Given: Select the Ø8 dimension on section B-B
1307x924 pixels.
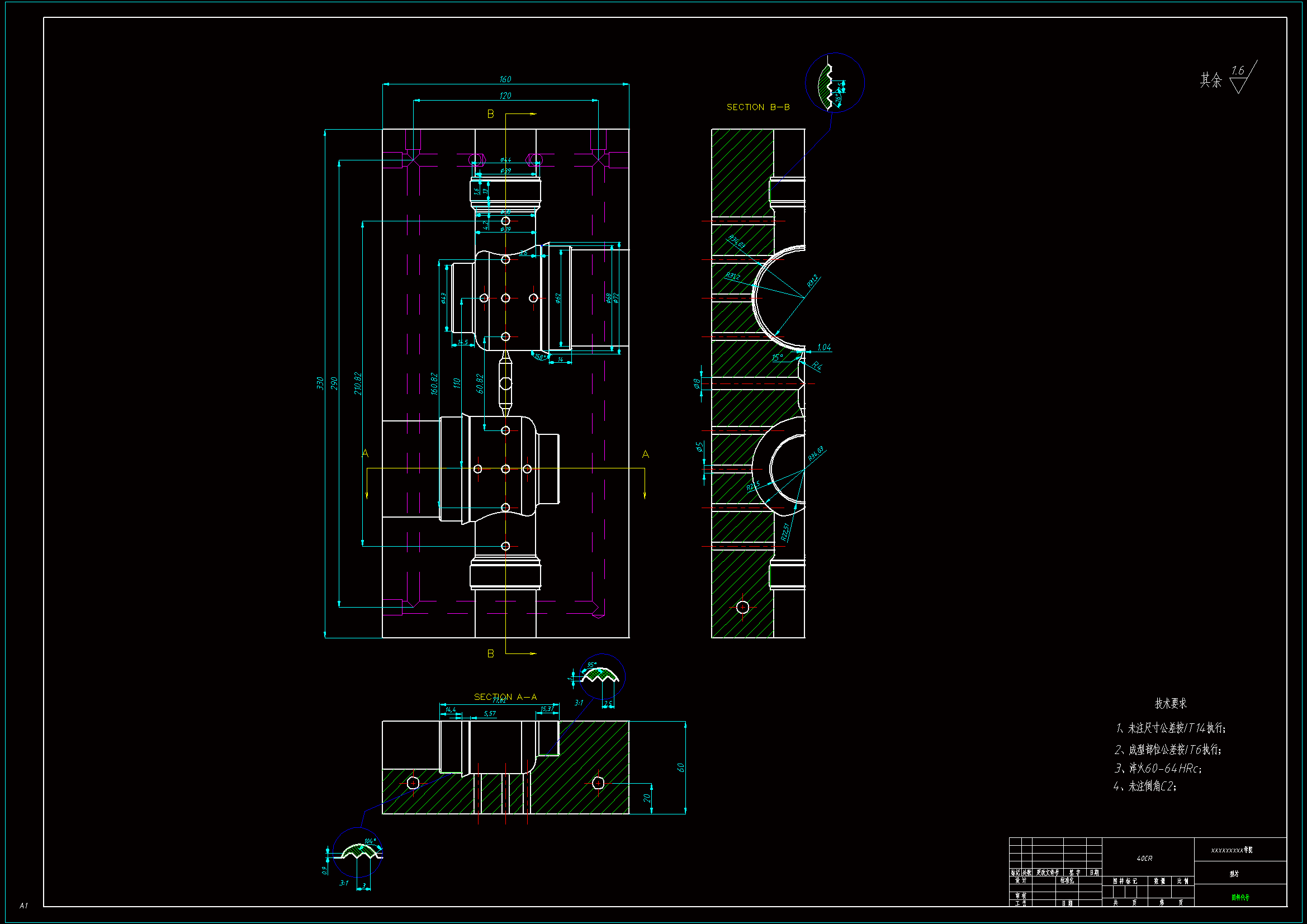Looking at the screenshot, I should tap(696, 383).
